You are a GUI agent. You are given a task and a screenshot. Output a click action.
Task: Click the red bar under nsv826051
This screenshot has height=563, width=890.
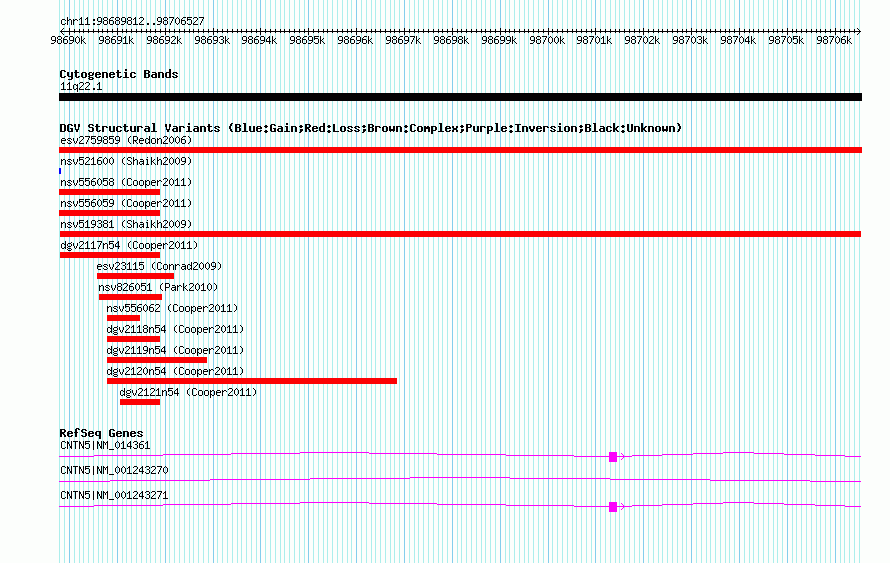coord(131,297)
